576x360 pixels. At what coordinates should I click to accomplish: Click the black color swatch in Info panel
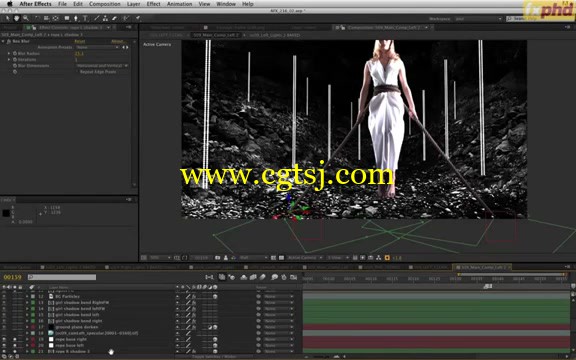pos(6,213)
